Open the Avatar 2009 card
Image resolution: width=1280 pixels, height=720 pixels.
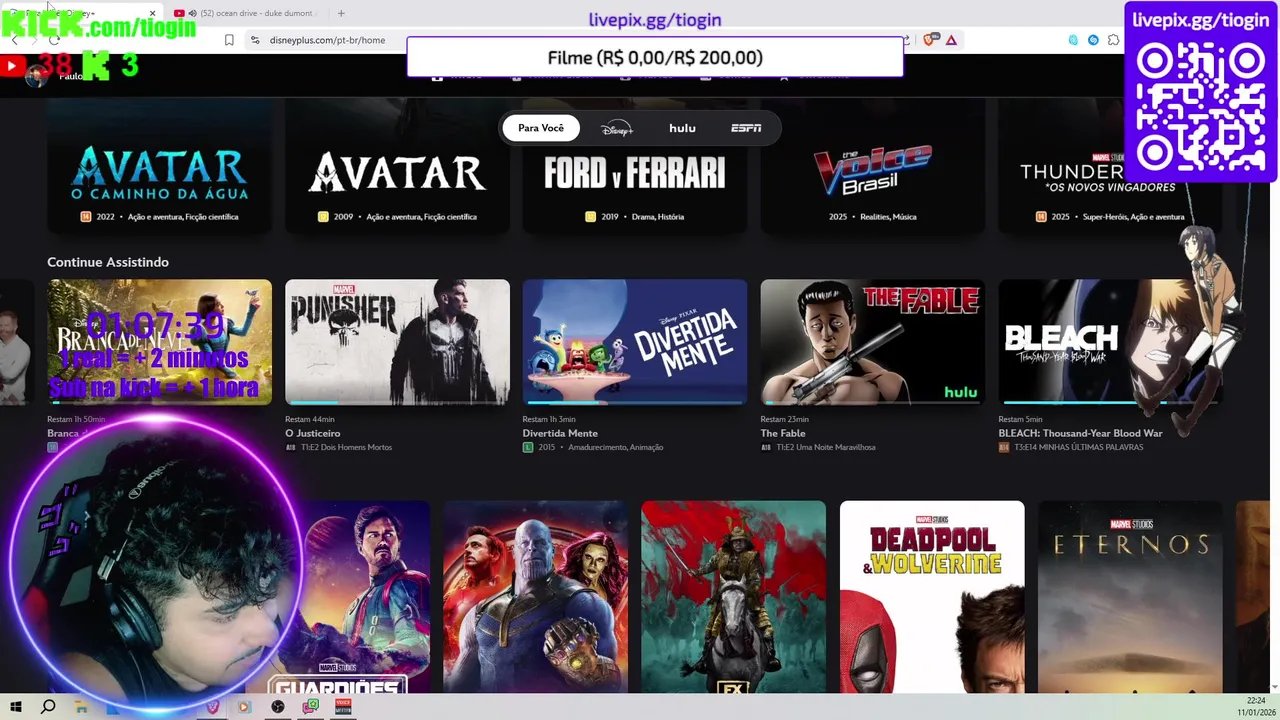(397, 166)
